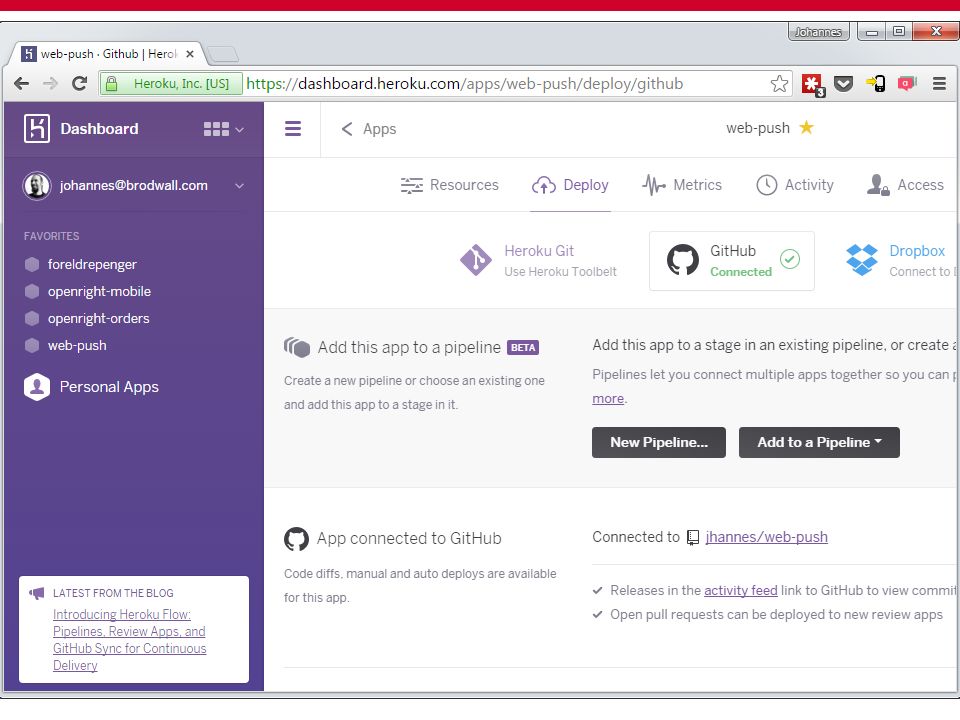Click the Pocket extension icon
Viewport: 960px width, 720px height.
[x=844, y=83]
